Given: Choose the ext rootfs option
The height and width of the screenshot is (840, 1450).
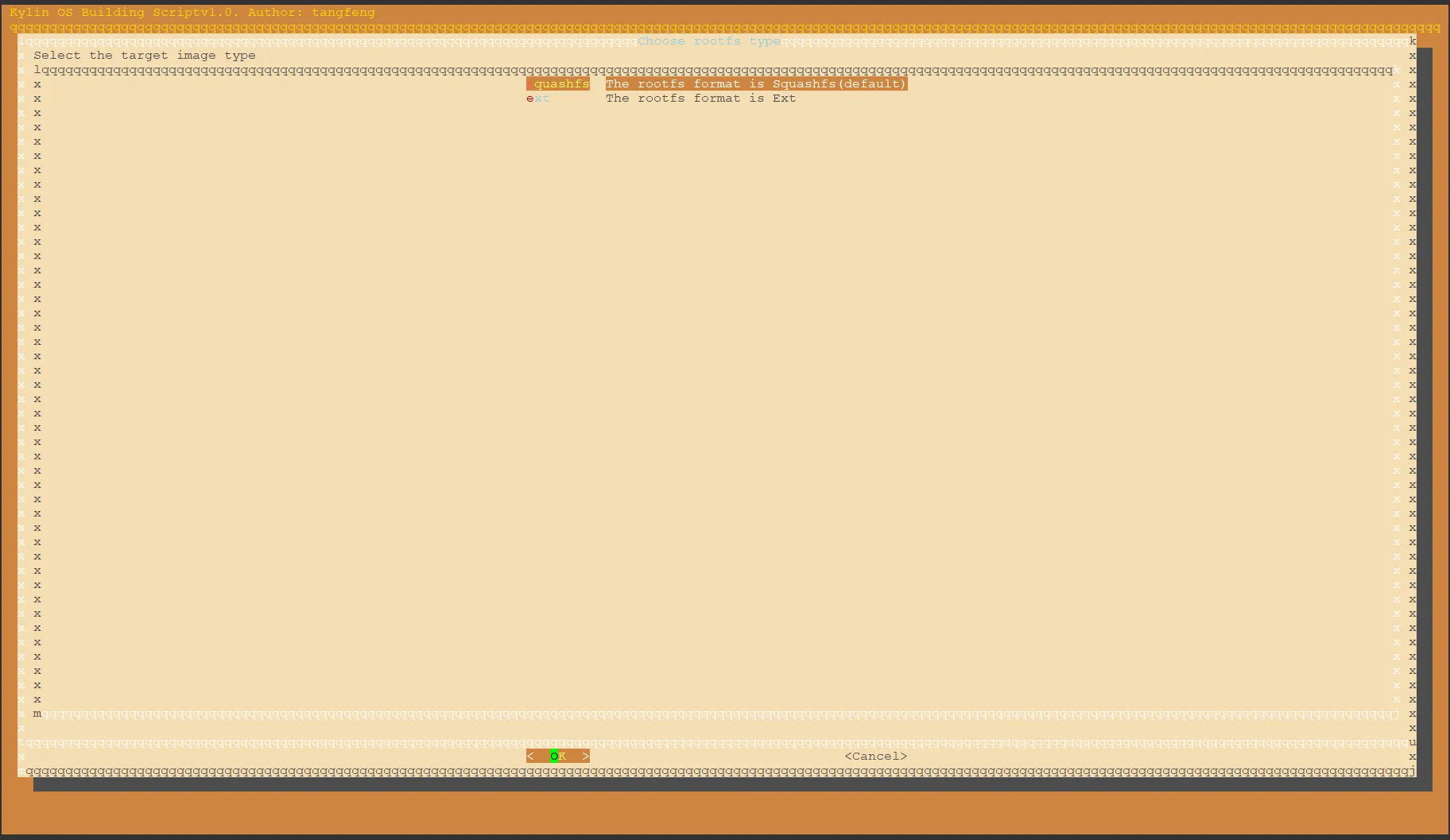Looking at the screenshot, I should [x=538, y=99].
